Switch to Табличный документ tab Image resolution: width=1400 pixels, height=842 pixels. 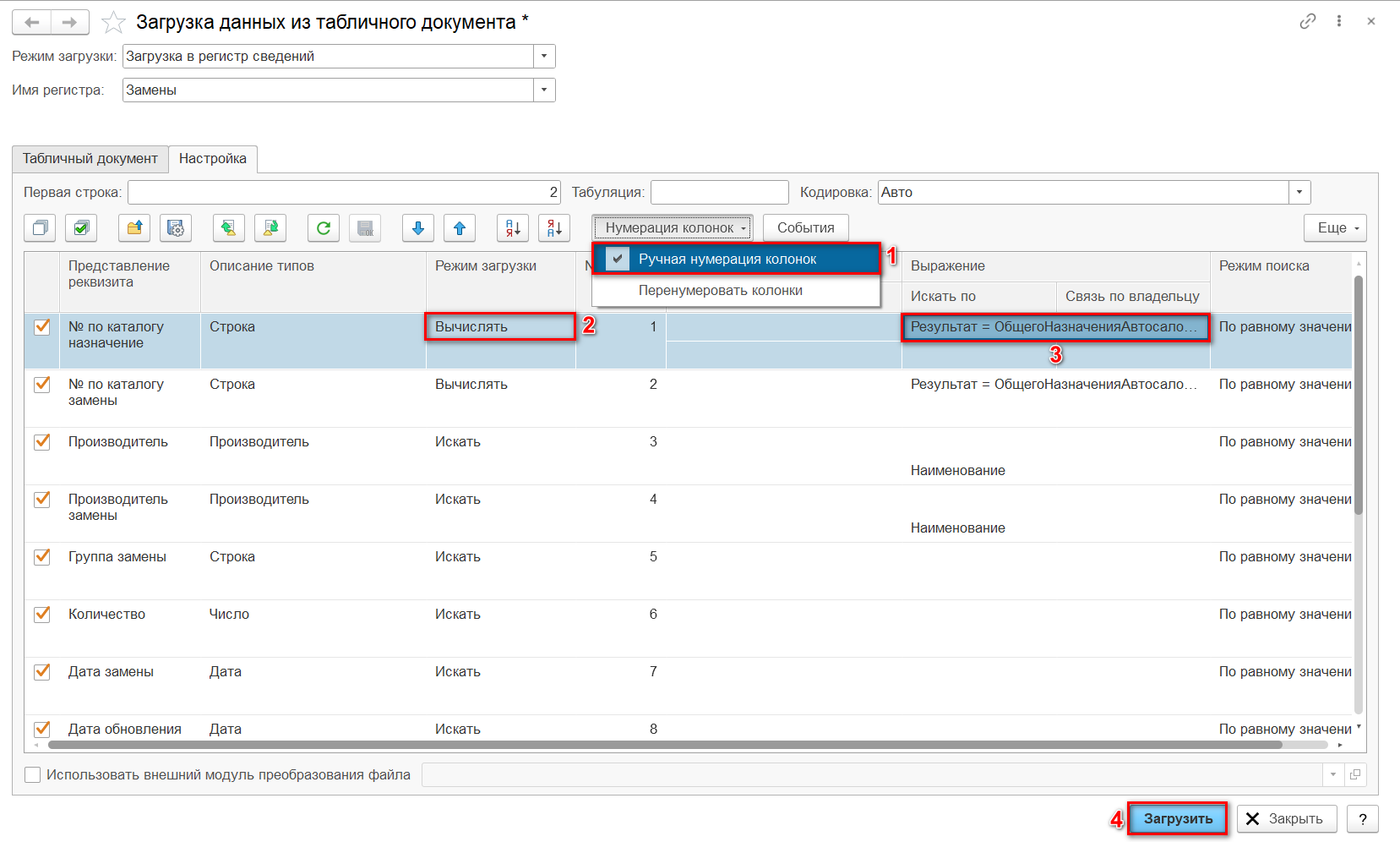(x=90, y=159)
